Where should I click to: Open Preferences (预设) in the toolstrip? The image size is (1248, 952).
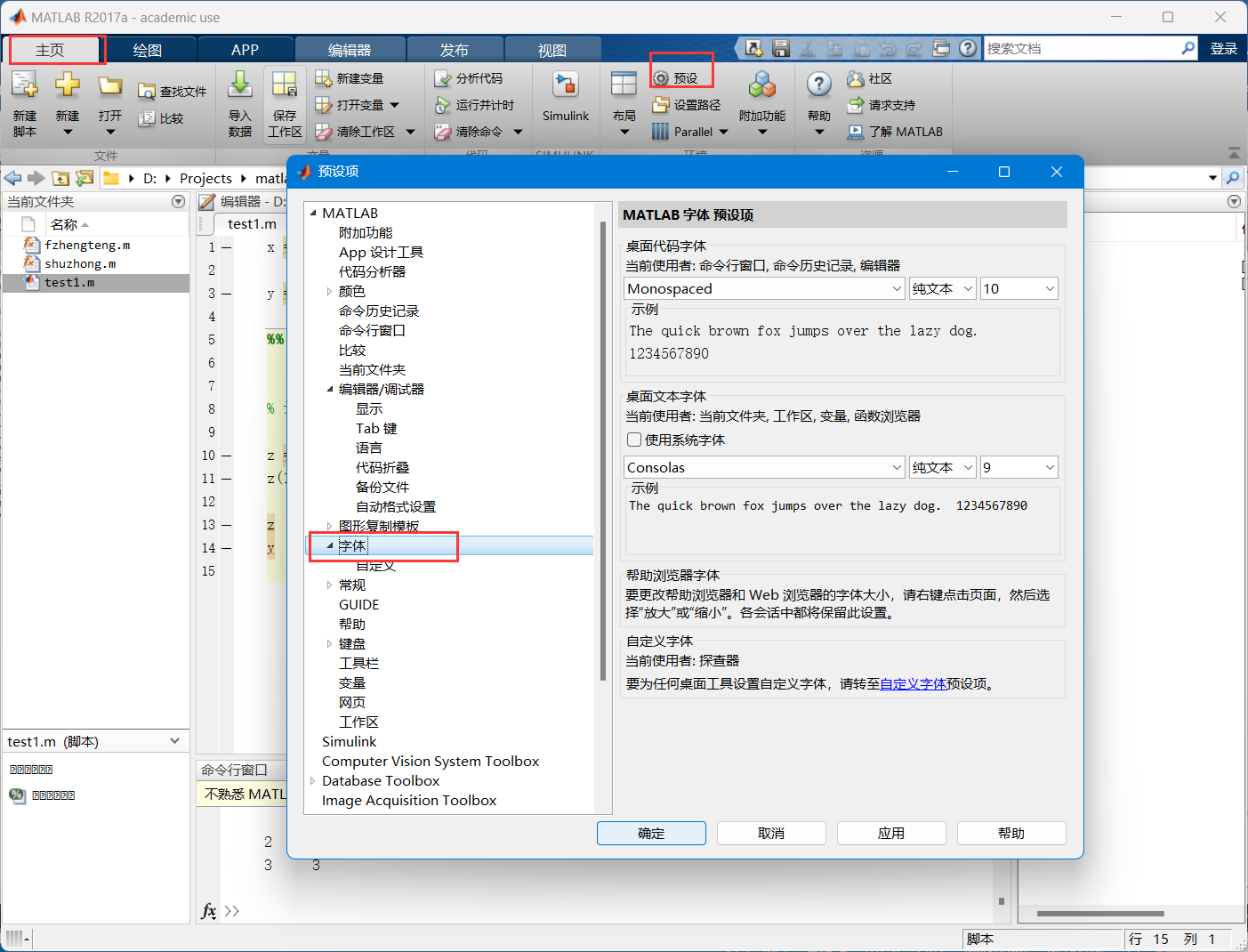click(676, 78)
